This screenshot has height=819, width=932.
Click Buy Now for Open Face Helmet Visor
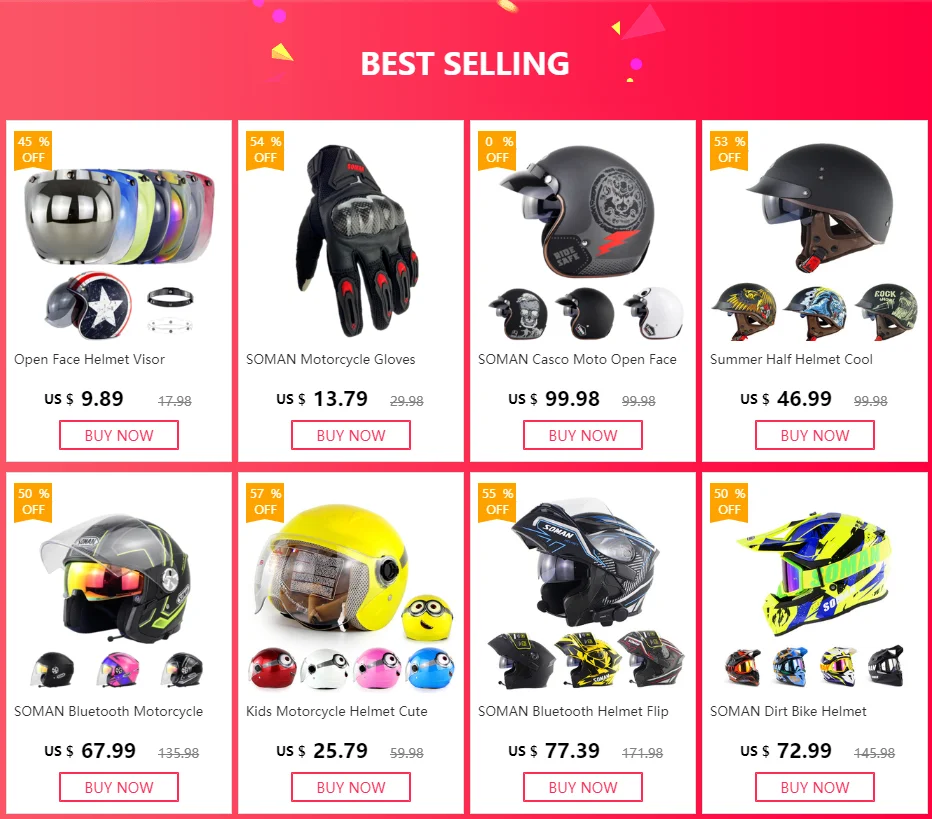click(x=119, y=435)
